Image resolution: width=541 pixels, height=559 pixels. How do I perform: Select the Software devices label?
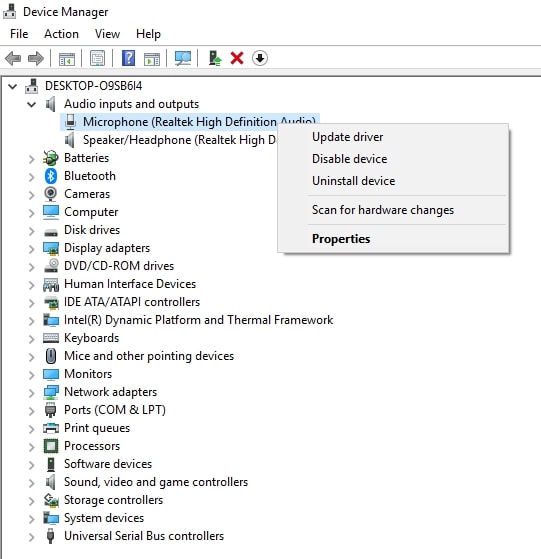pos(108,464)
